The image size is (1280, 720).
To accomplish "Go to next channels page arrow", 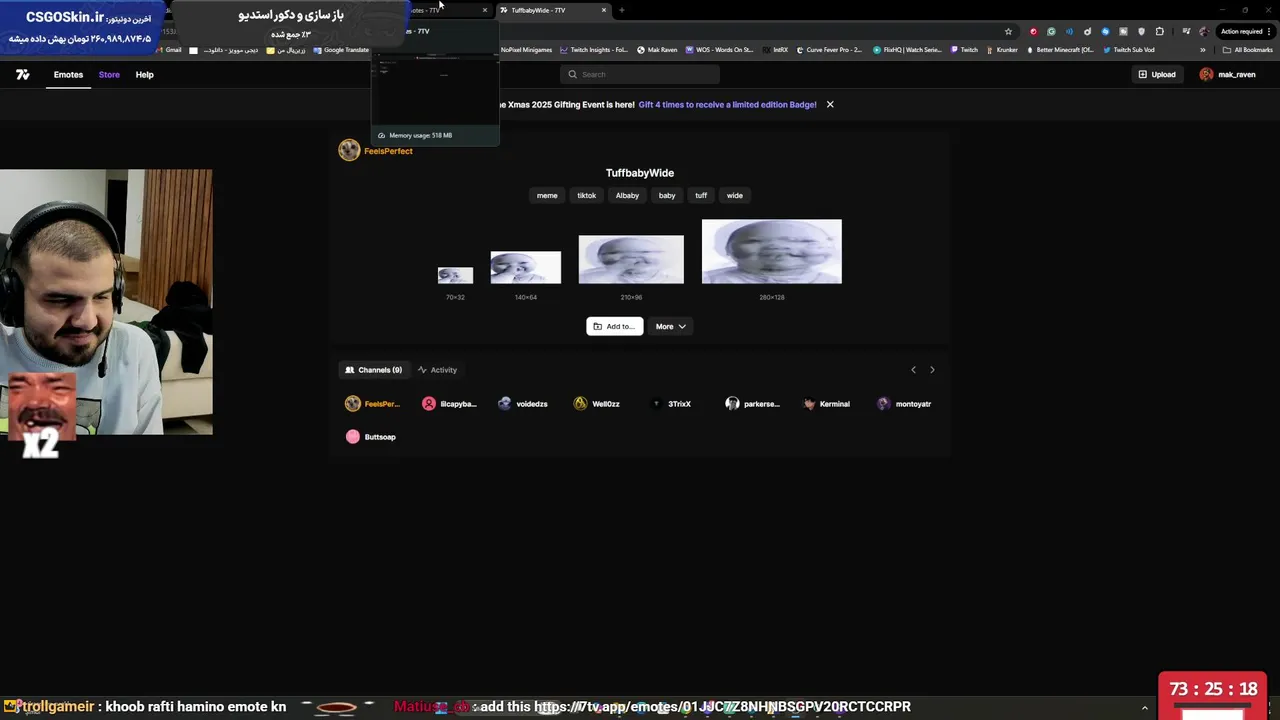I will click(x=932, y=370).
